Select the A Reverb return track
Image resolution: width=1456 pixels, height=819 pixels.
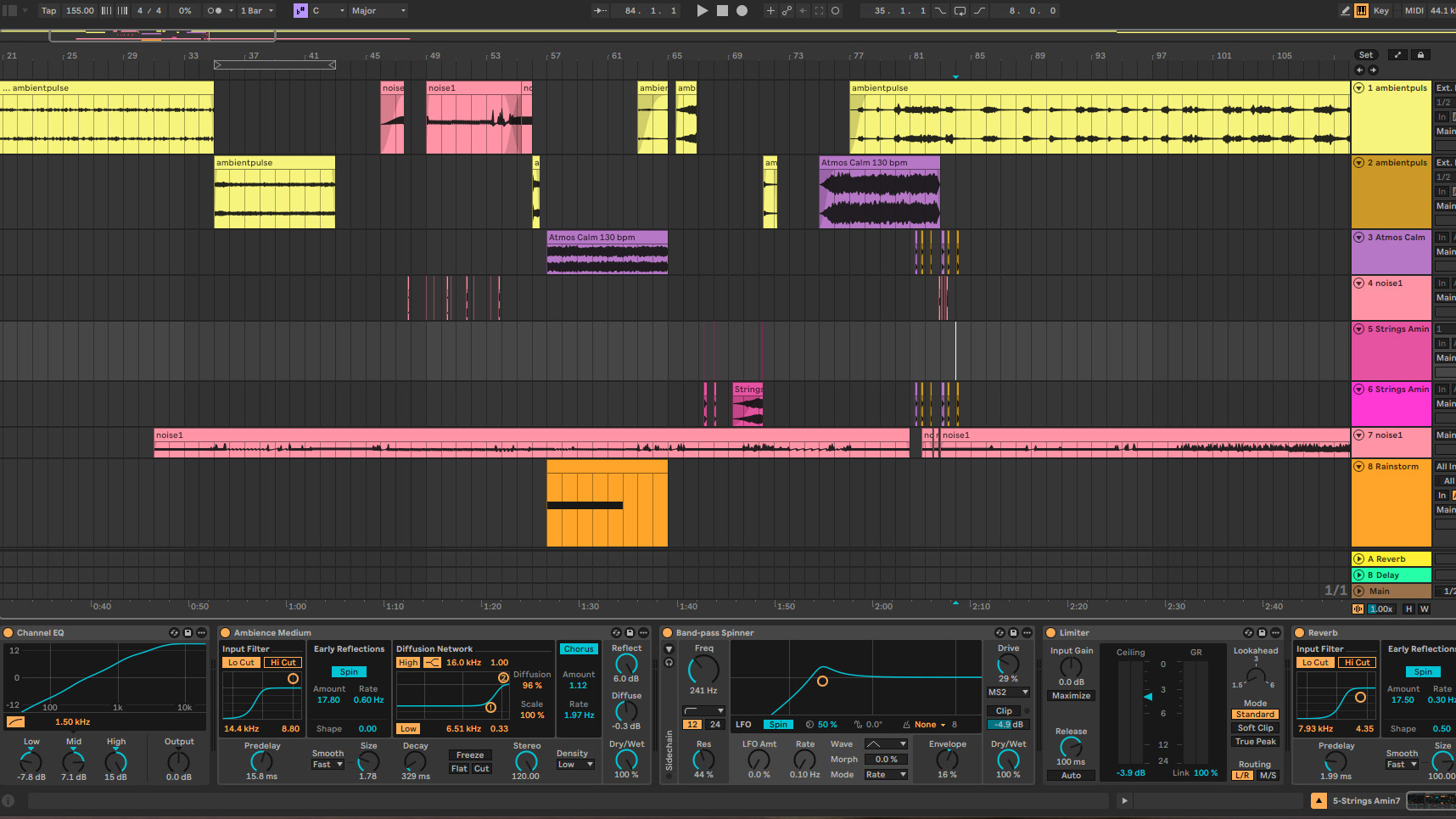pos(1392,559)
